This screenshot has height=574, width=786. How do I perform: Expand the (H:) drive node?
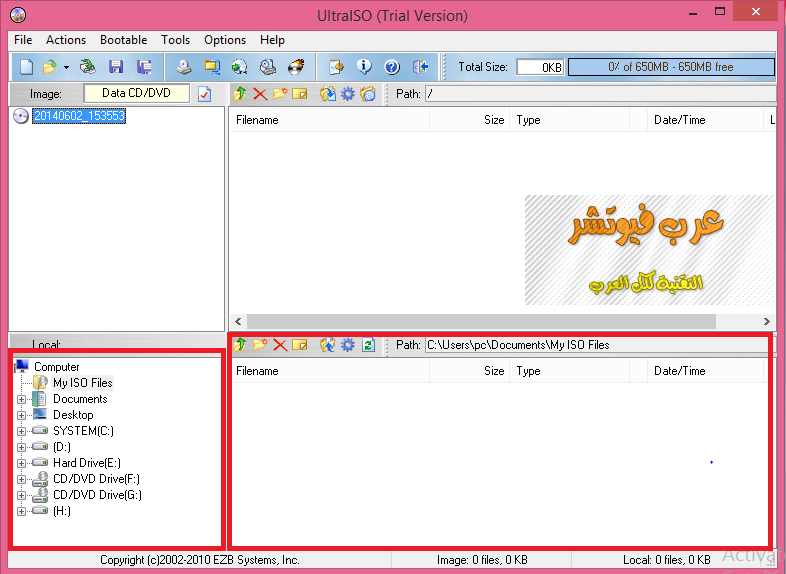click(22, 512)
